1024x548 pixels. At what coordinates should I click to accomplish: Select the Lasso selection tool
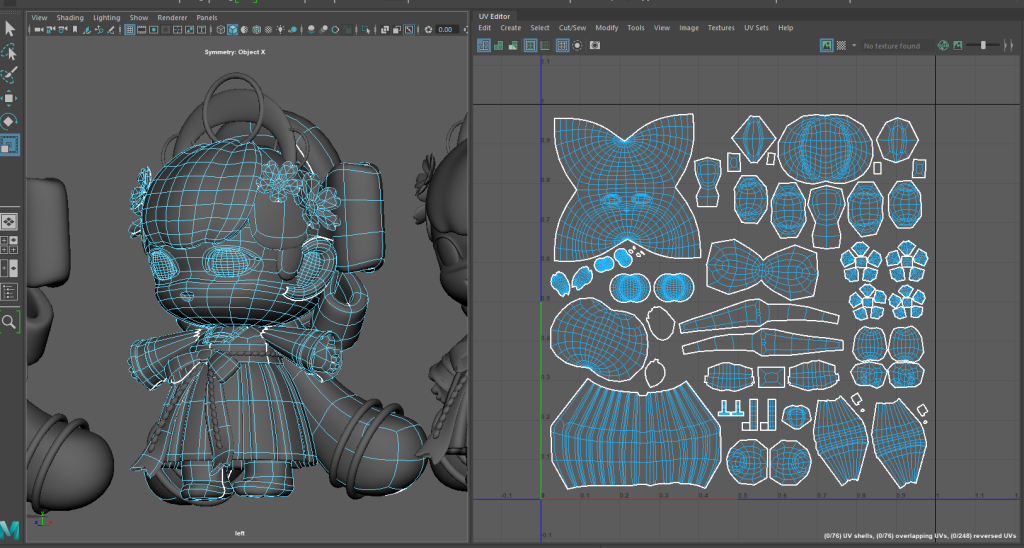pos(9,52)
